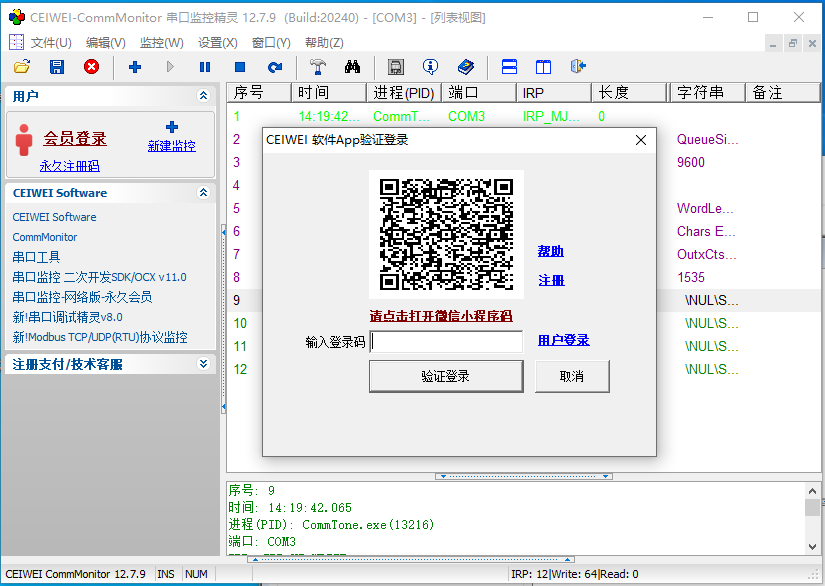Switch to horizontal split view icon

(509, 67)
